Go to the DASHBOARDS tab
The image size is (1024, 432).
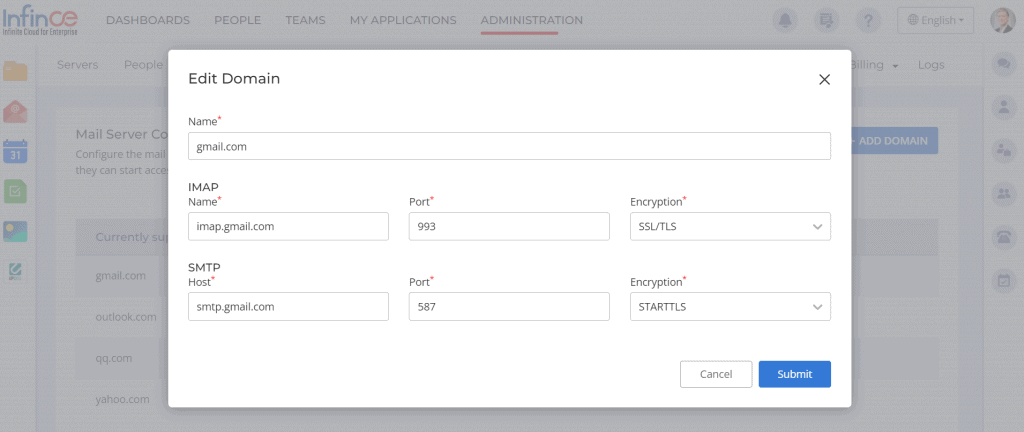click(148, 20)
